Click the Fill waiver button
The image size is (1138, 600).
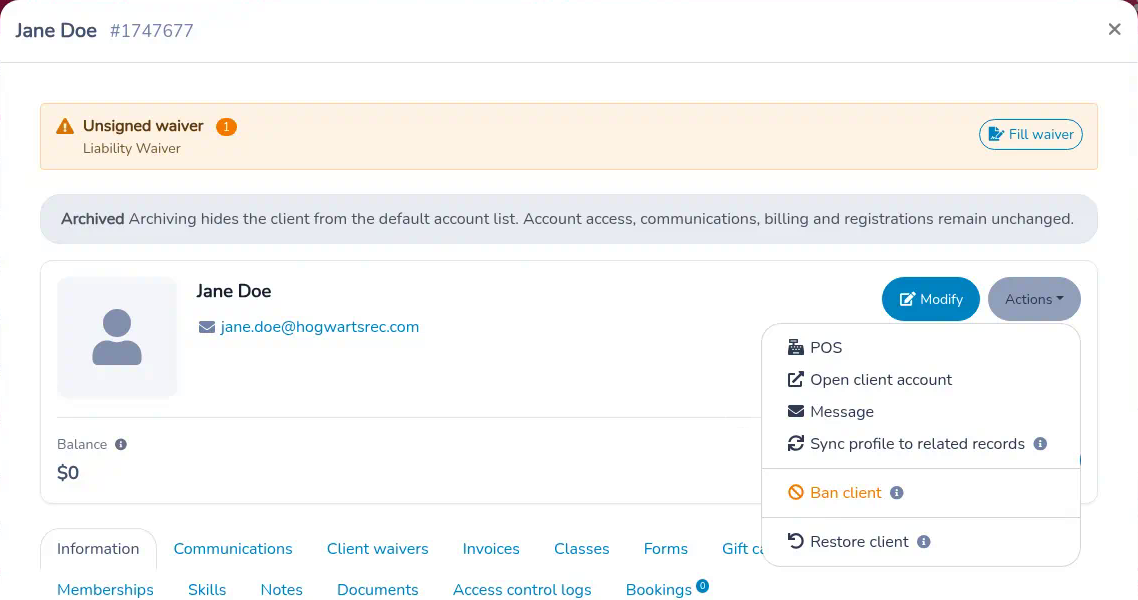click(1031, 134)
